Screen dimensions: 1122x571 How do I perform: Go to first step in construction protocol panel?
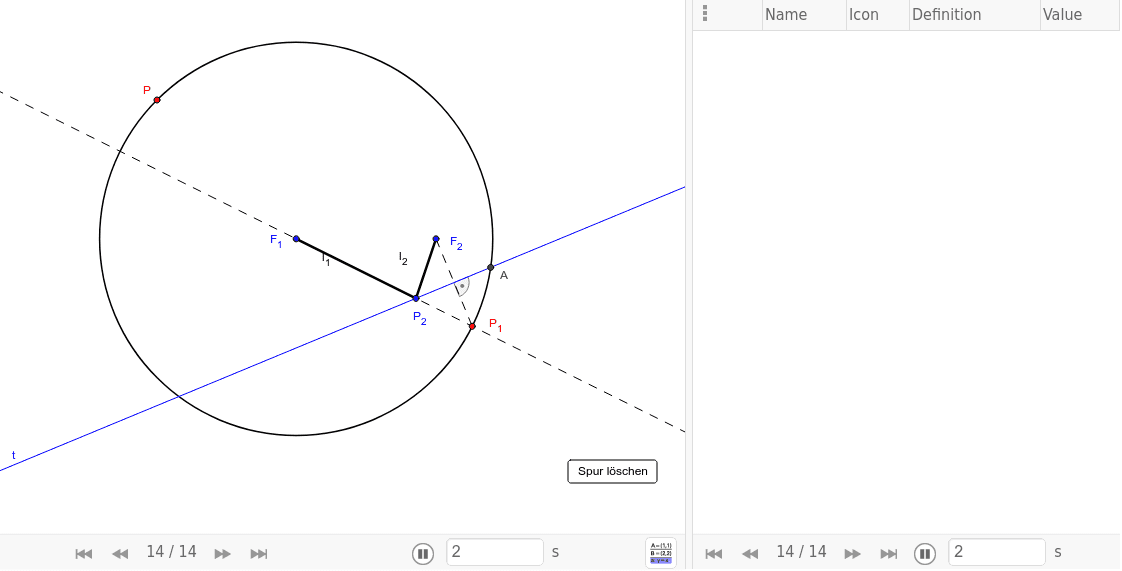pyautogui.click(x=713, y=553)
